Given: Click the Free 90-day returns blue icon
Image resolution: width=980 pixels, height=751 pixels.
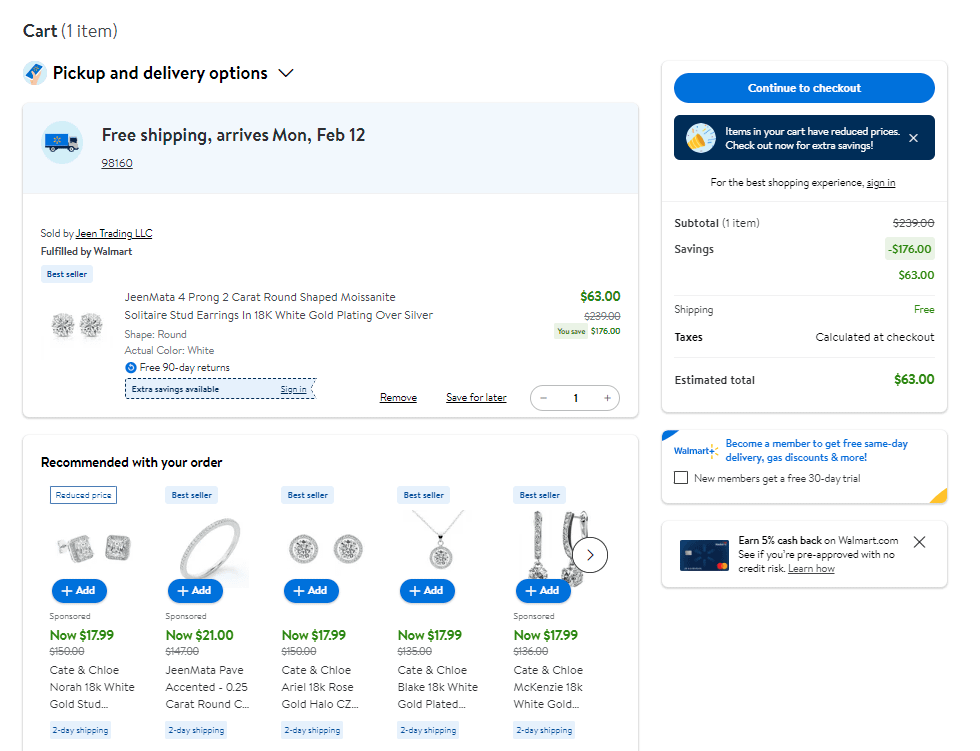Looking at the screenshot, I should (131, 369).
